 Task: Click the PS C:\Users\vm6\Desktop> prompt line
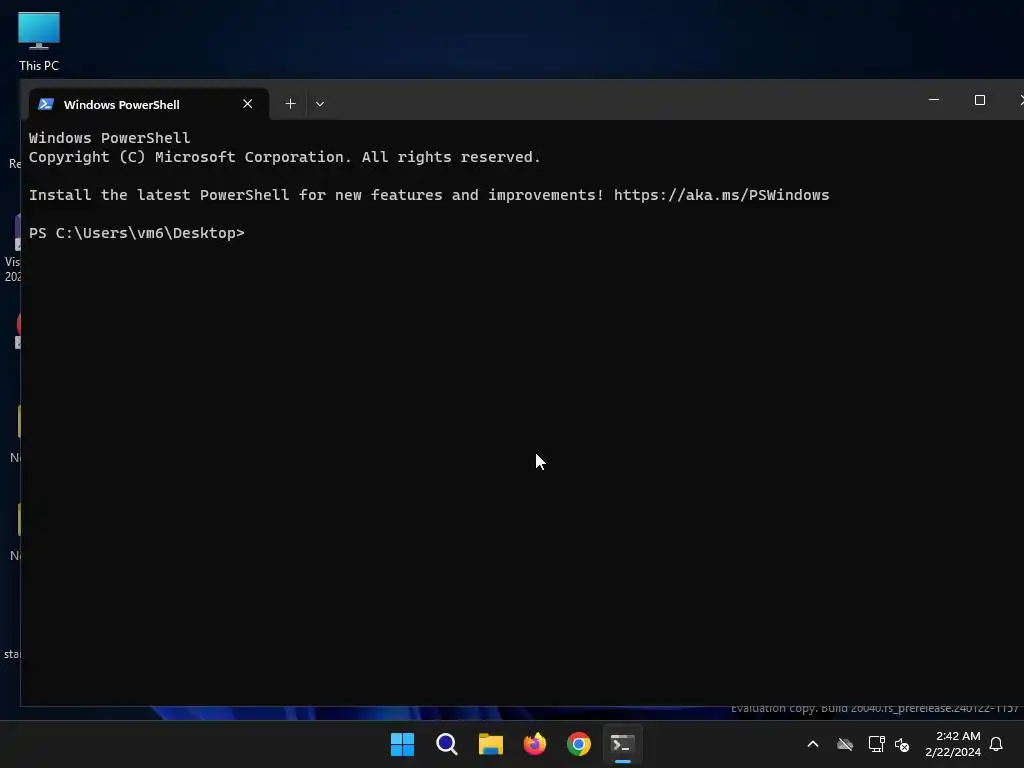point(136,233)
